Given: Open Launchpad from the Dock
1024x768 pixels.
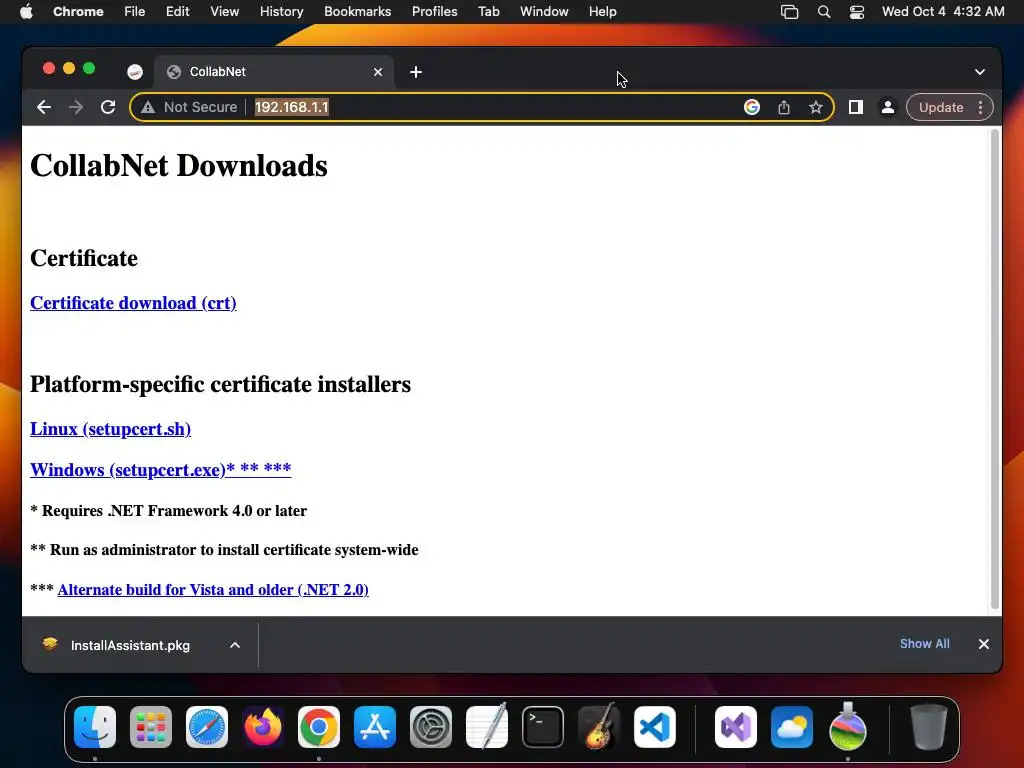Looking at the screenshot, I should click(x=151, y=727).
